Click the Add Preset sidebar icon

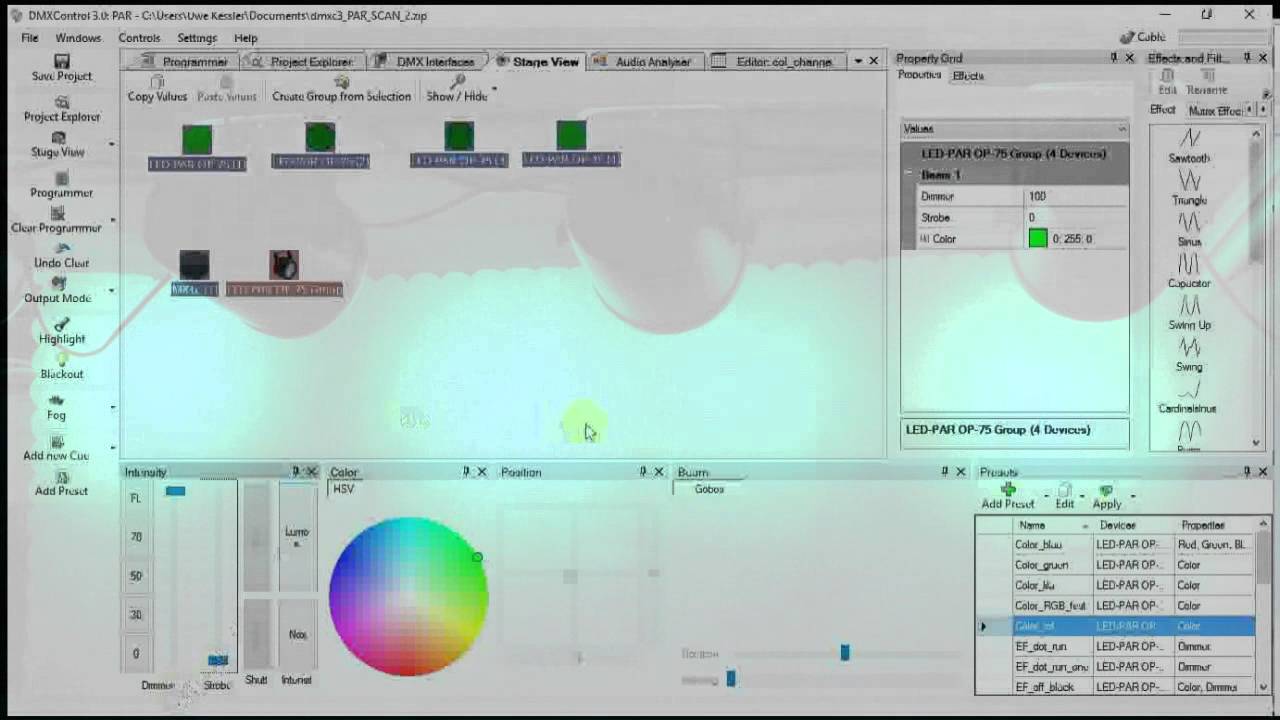click(x=62, y=477)
